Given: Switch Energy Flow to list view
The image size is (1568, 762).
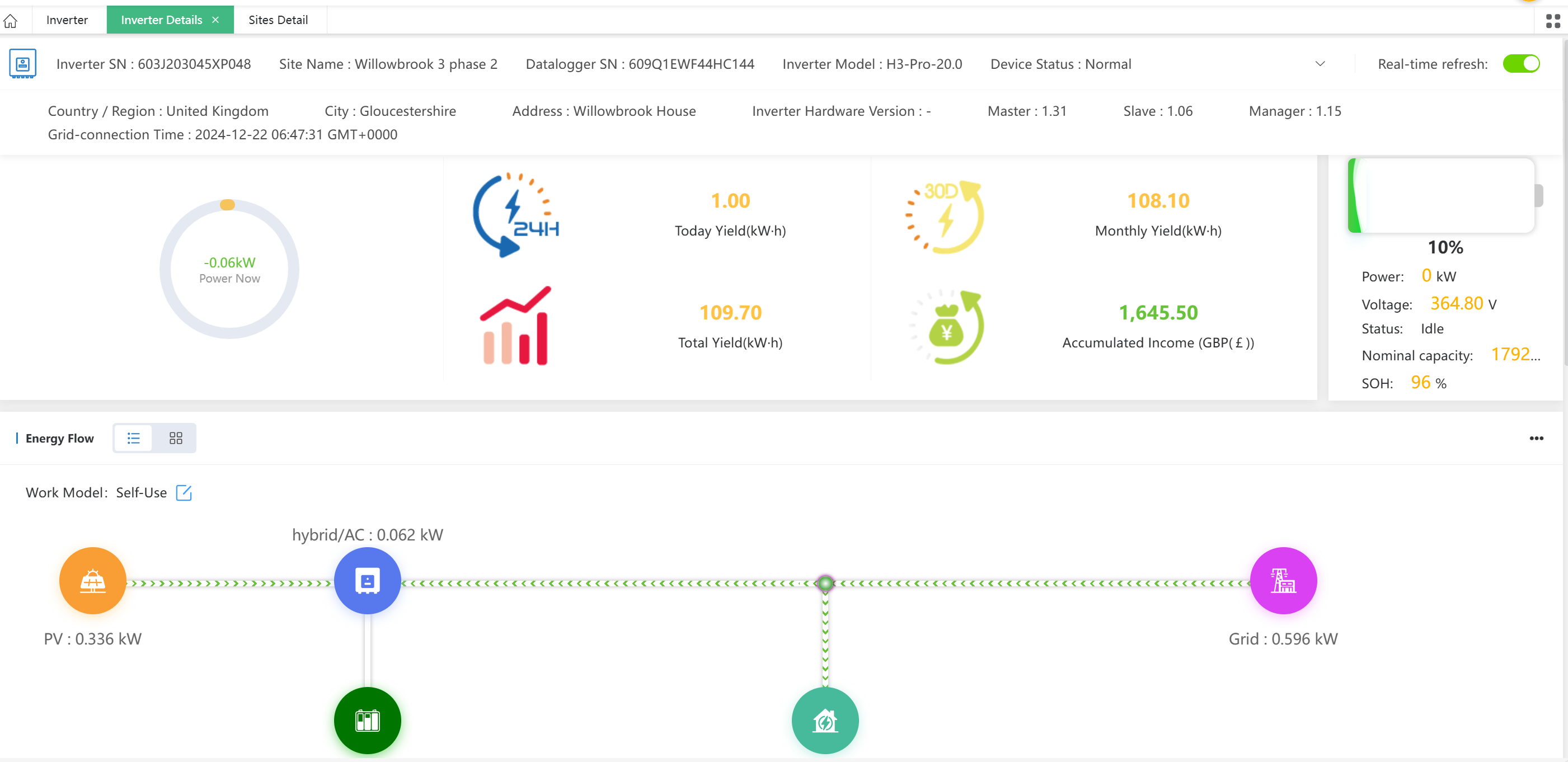Looking at the screenshot, I should point(133,438).
